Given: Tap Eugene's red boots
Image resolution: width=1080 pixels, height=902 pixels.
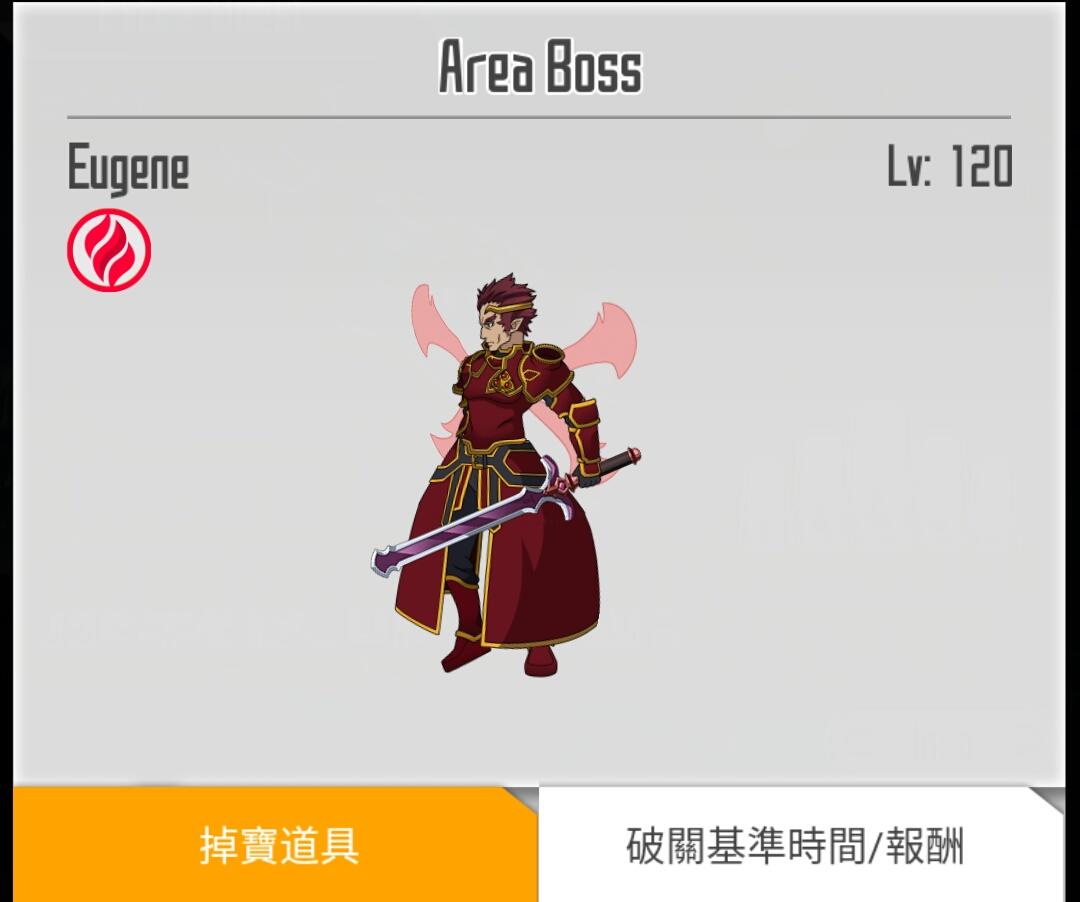Looking at the screenshot, I should (x=499, y=658).
